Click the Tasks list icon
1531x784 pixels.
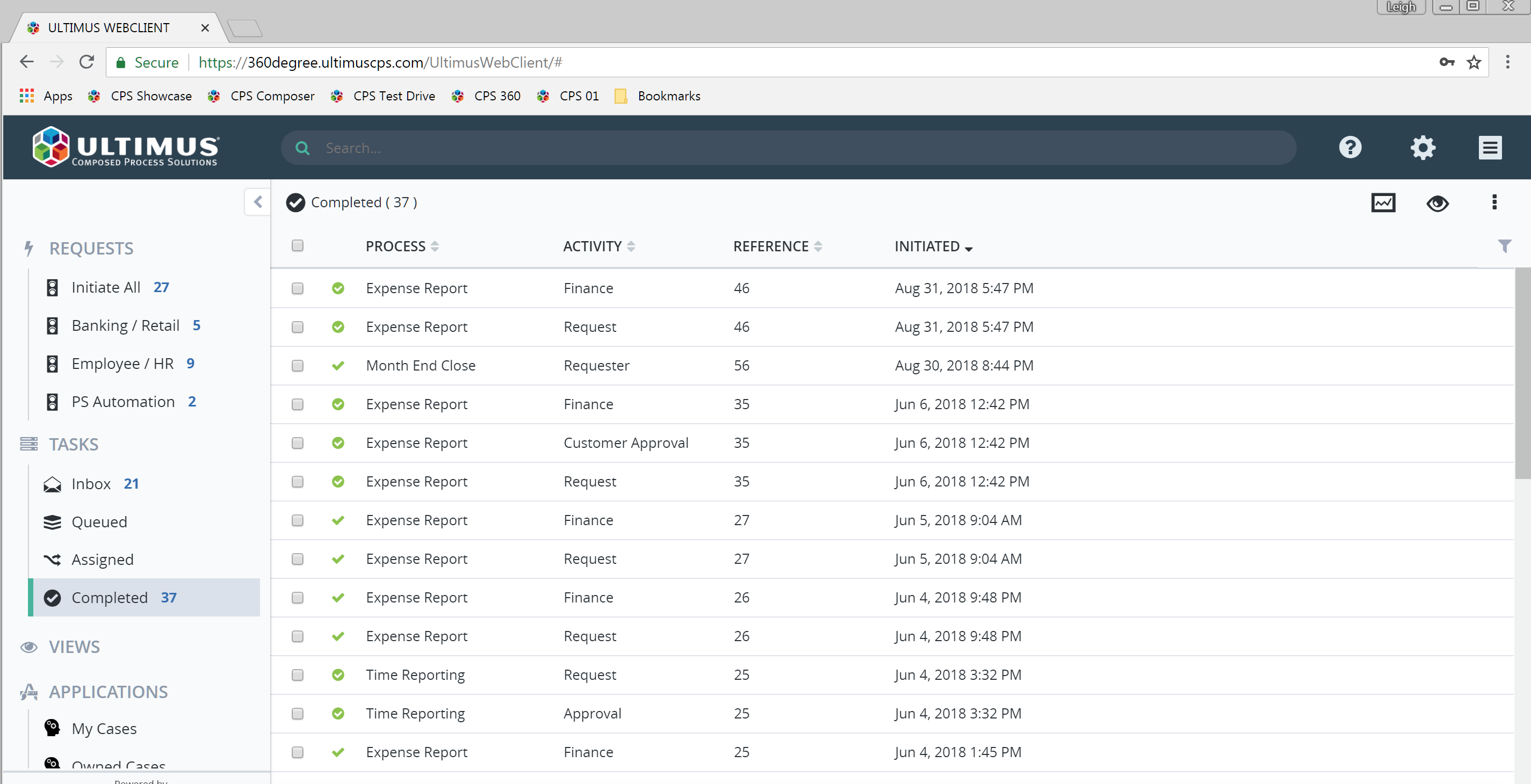[28, 444]
